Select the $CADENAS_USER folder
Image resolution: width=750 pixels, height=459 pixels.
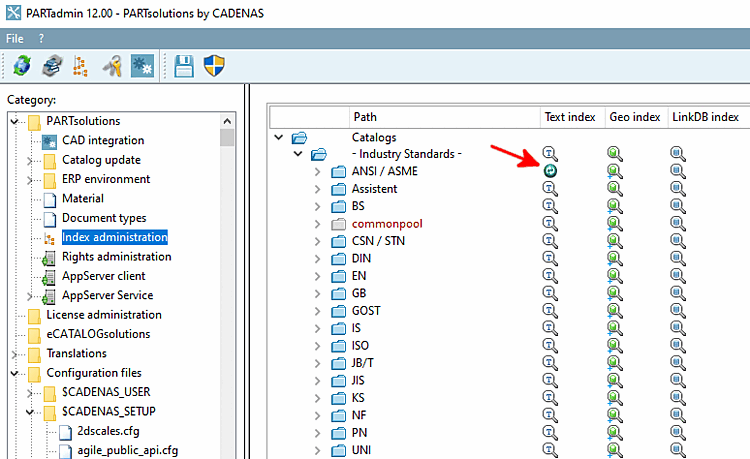click(x=106, y=392)
